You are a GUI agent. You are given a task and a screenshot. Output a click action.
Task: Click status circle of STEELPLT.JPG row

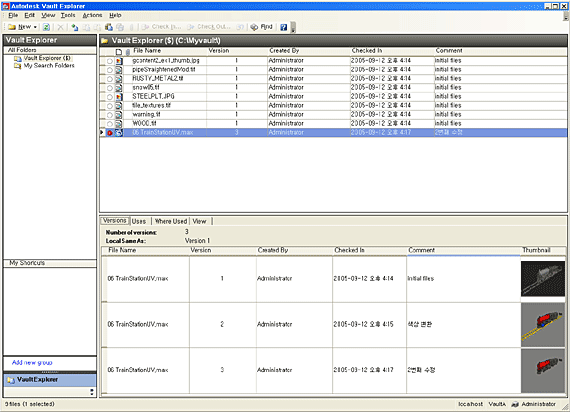tap(109, 97)
